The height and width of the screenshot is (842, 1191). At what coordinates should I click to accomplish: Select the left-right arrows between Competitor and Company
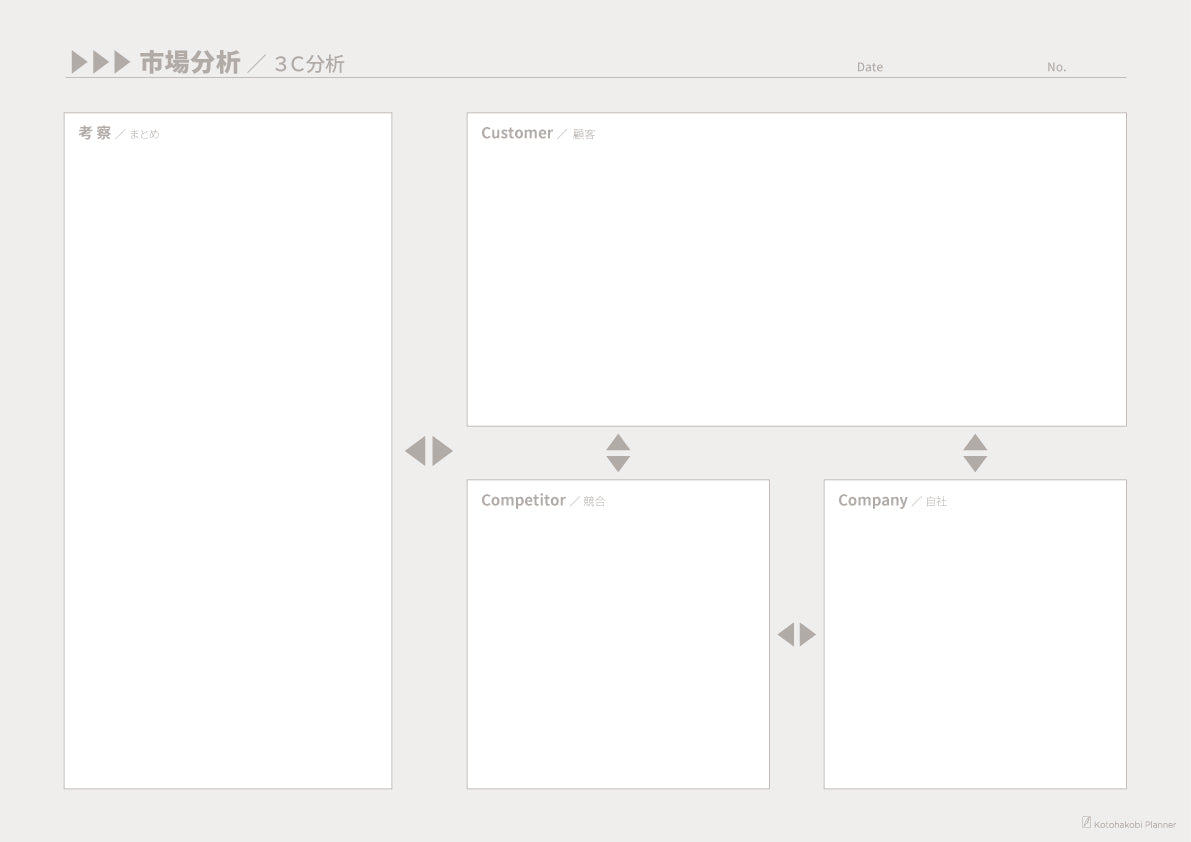click(797, 635)
